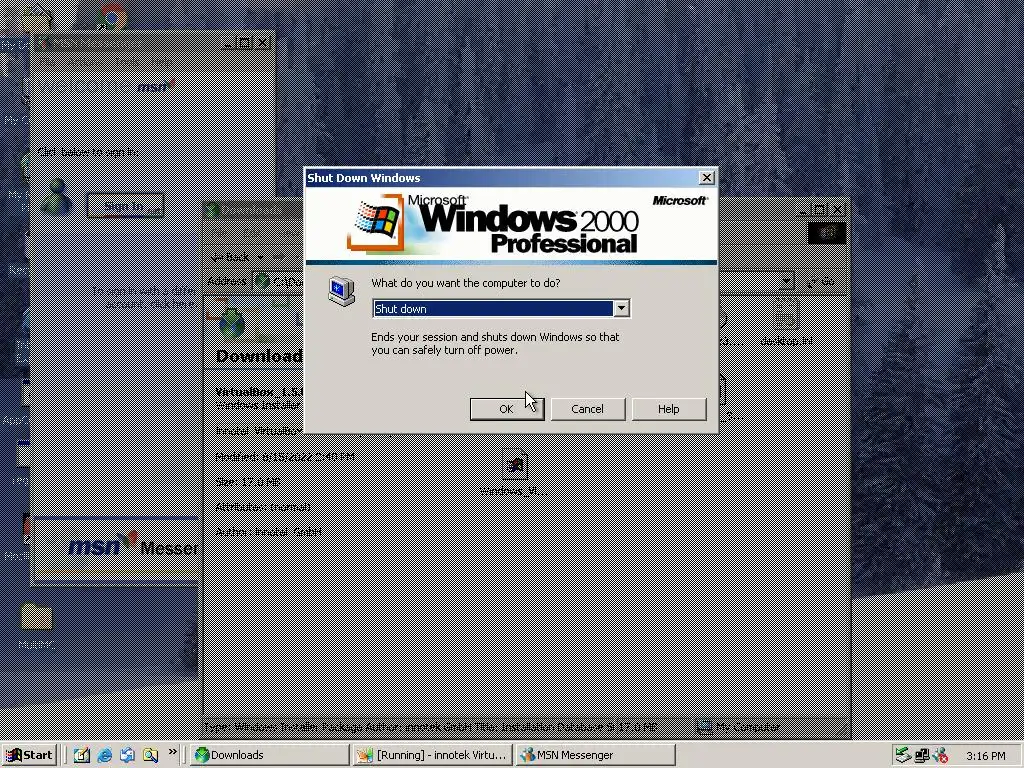Click Go button in Downloads address bar

pyautogui.click(x=822, y=281)
